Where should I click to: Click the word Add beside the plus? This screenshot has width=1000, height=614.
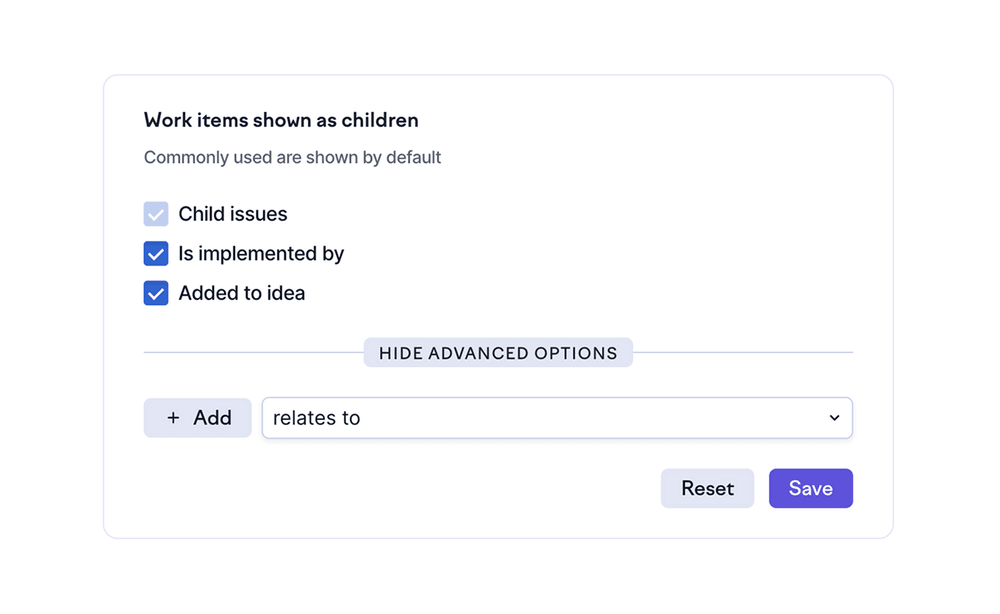pos(212,418)
